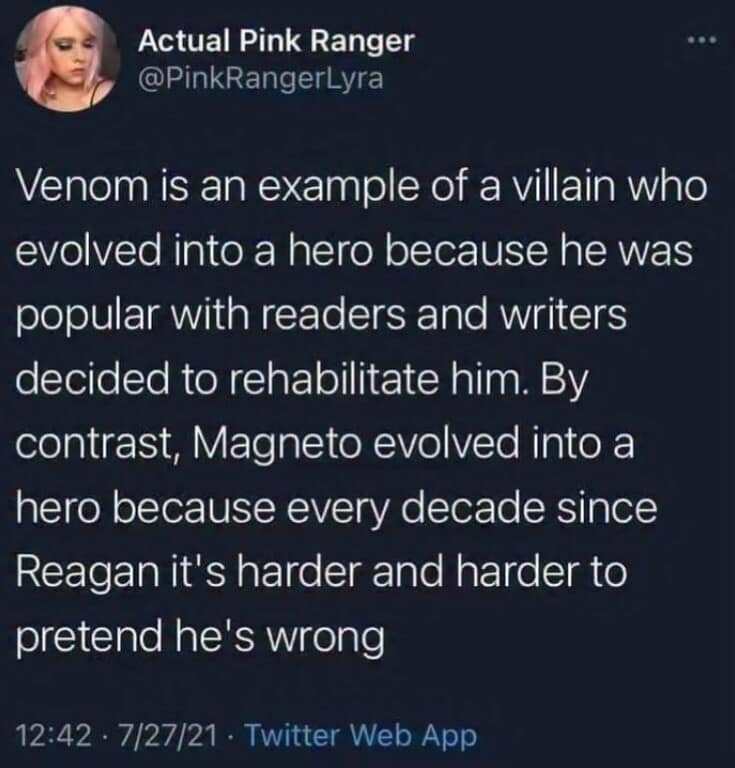This screenshot has height=768, width=735.
Task: Click the 7/27/21 tweet date
Action: [x=166, y=737]
